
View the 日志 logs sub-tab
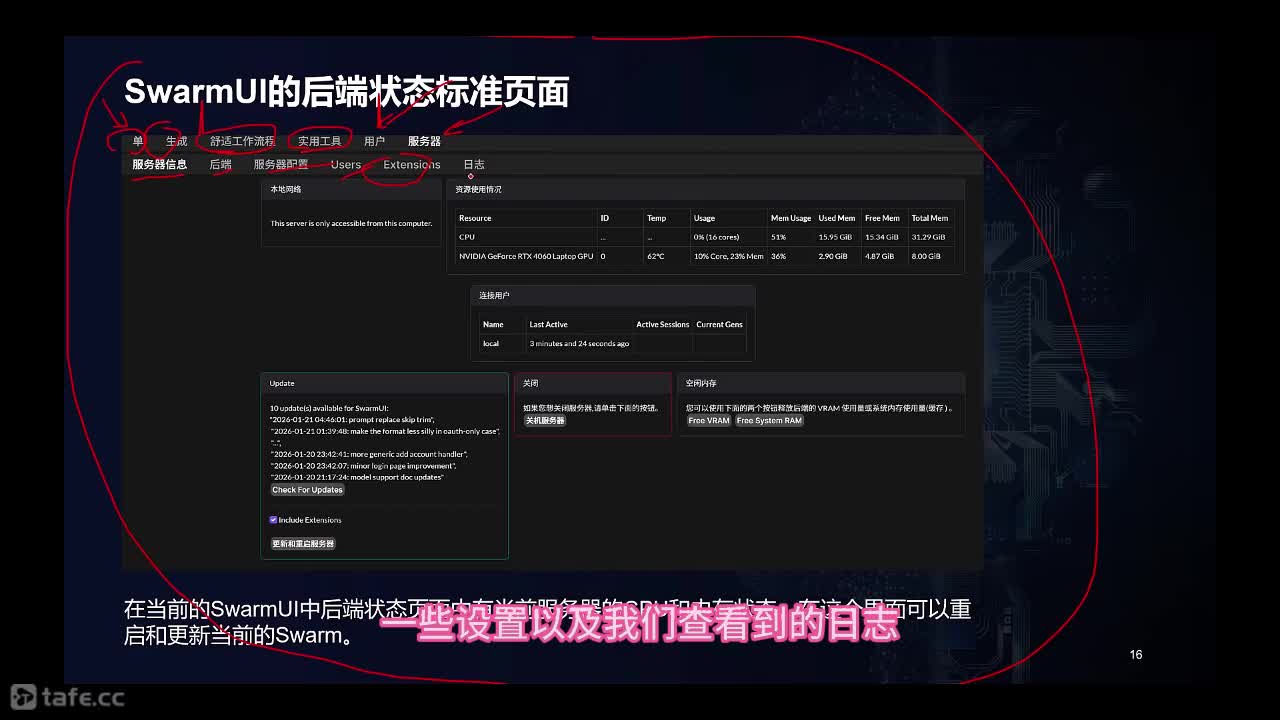473,164
